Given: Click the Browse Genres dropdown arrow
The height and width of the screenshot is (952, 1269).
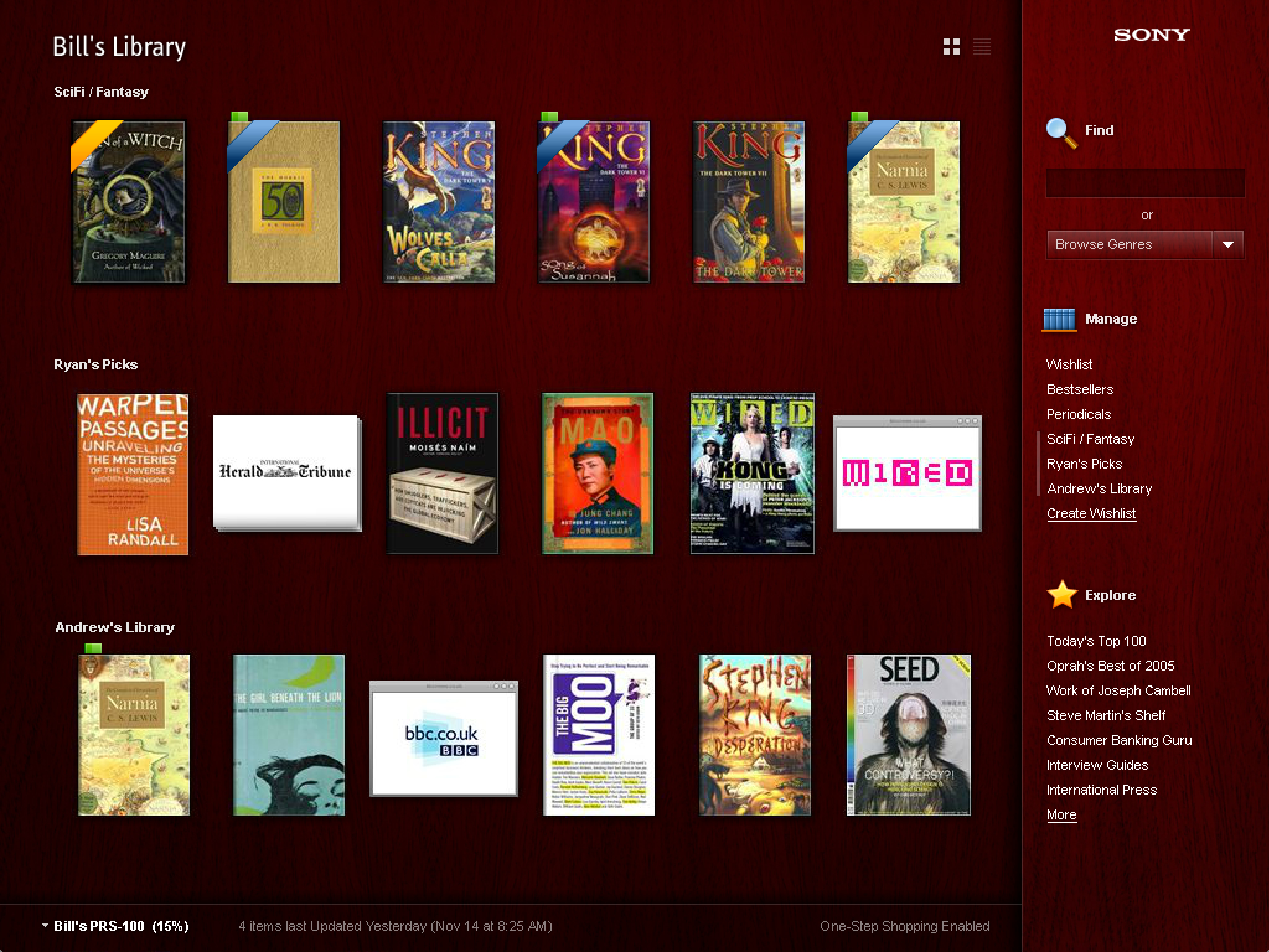Looking at the screenshot, I should coord(1227,244).
